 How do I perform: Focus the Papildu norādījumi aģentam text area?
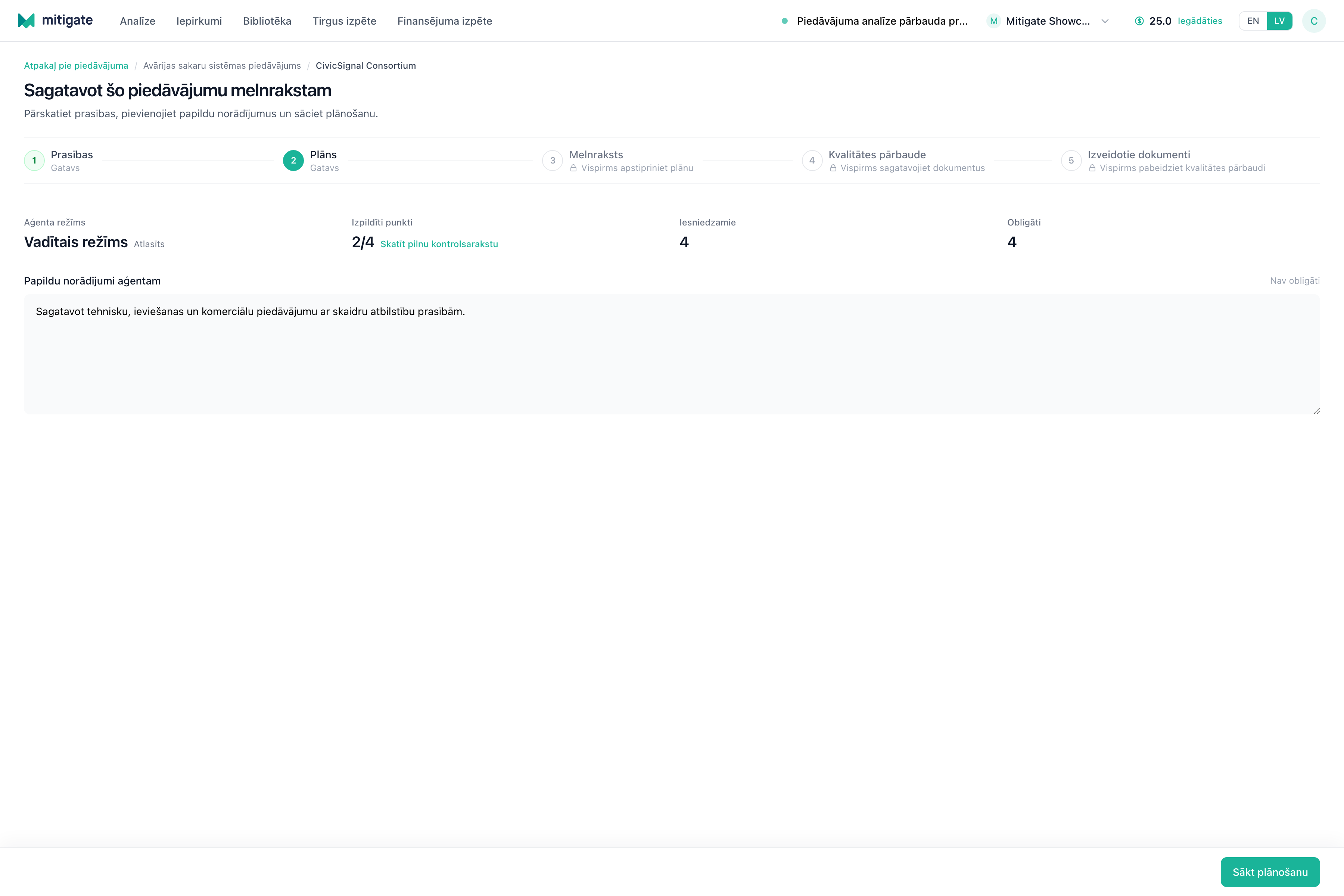pos(672,354)
